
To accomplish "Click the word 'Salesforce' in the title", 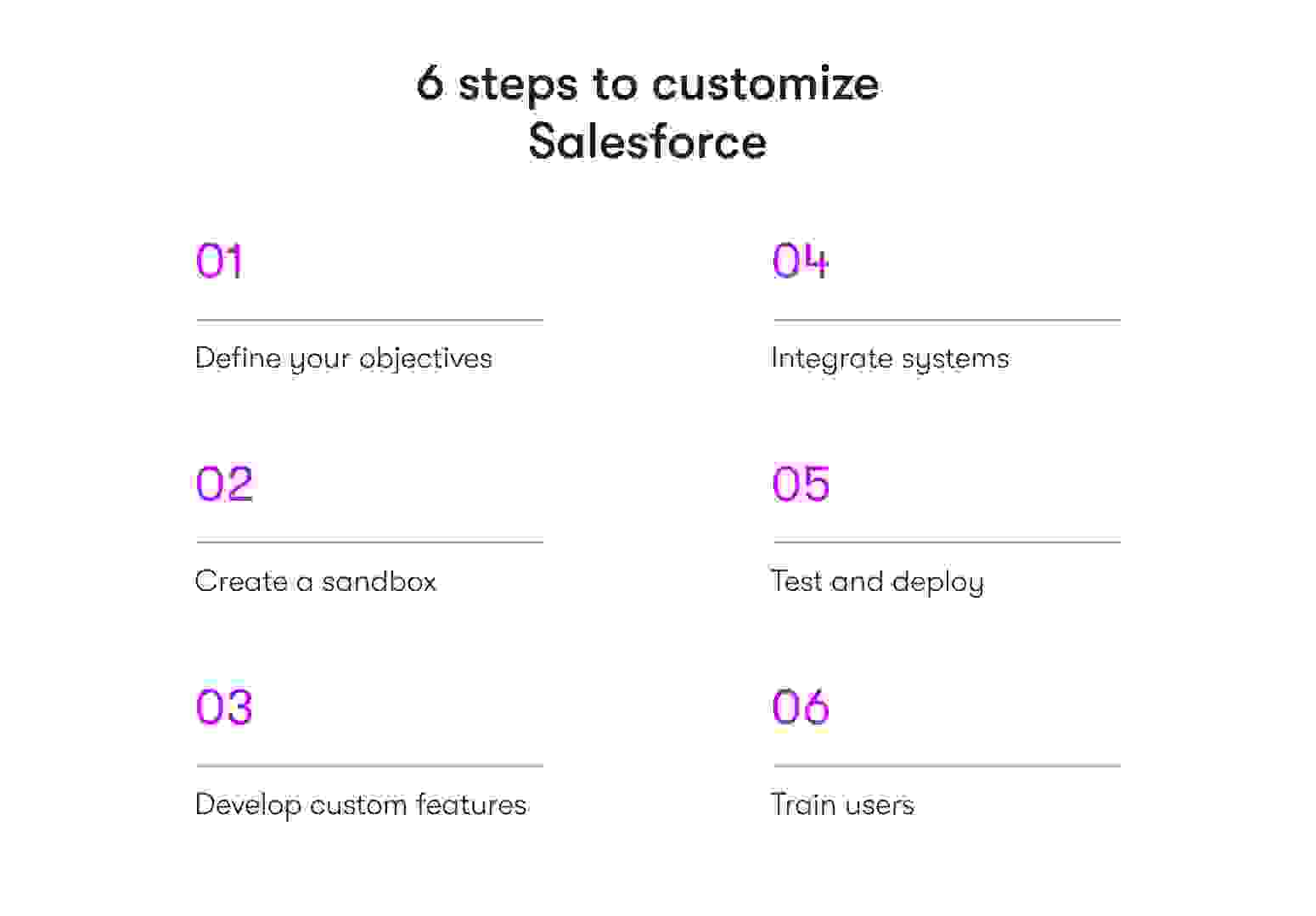I will click(648, 141).
